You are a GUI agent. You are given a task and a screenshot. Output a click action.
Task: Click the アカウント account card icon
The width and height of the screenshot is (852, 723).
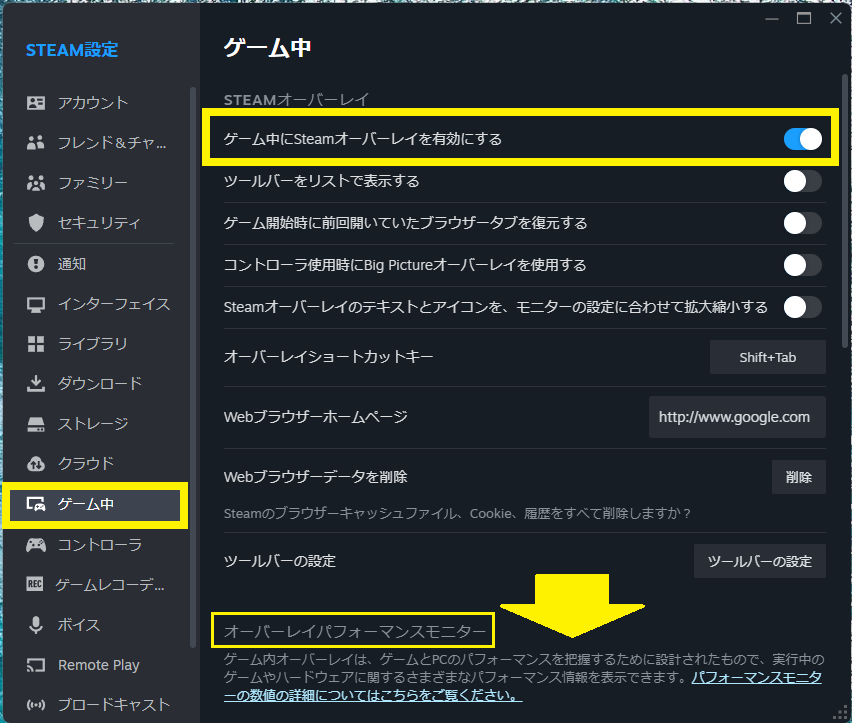point(36,103)
